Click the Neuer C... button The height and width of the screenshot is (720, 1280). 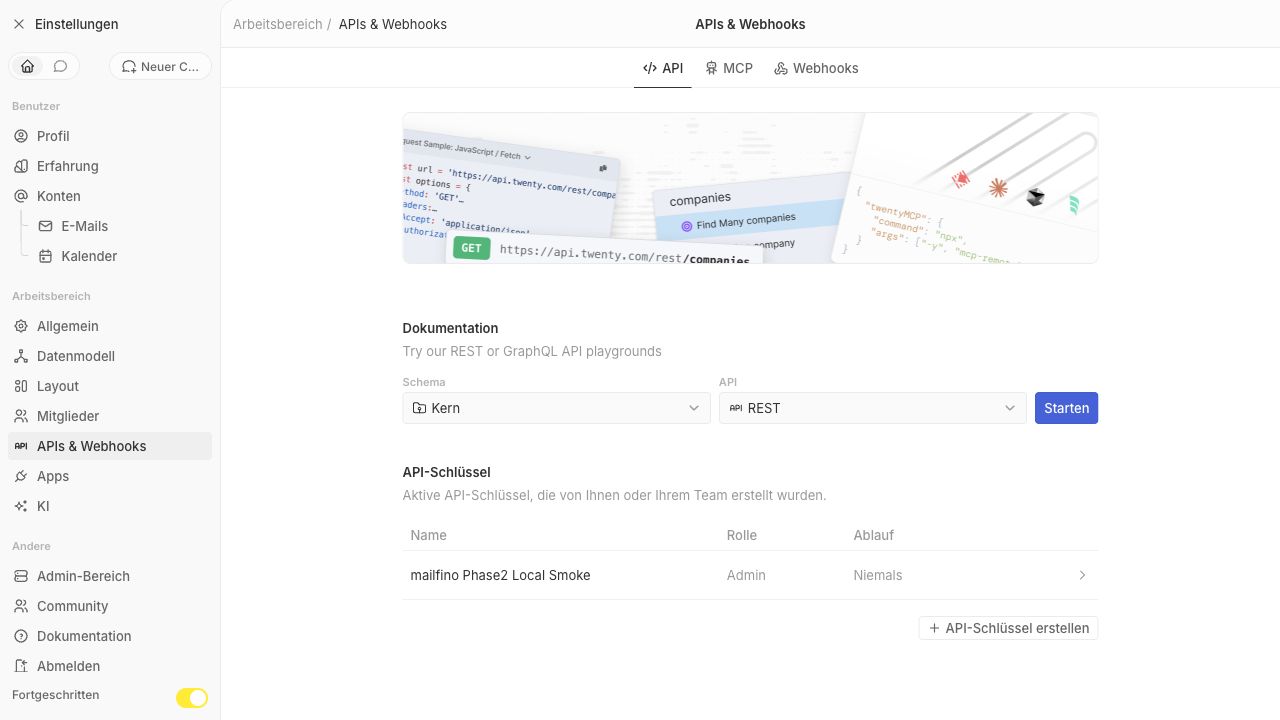(x=160, y=66)
